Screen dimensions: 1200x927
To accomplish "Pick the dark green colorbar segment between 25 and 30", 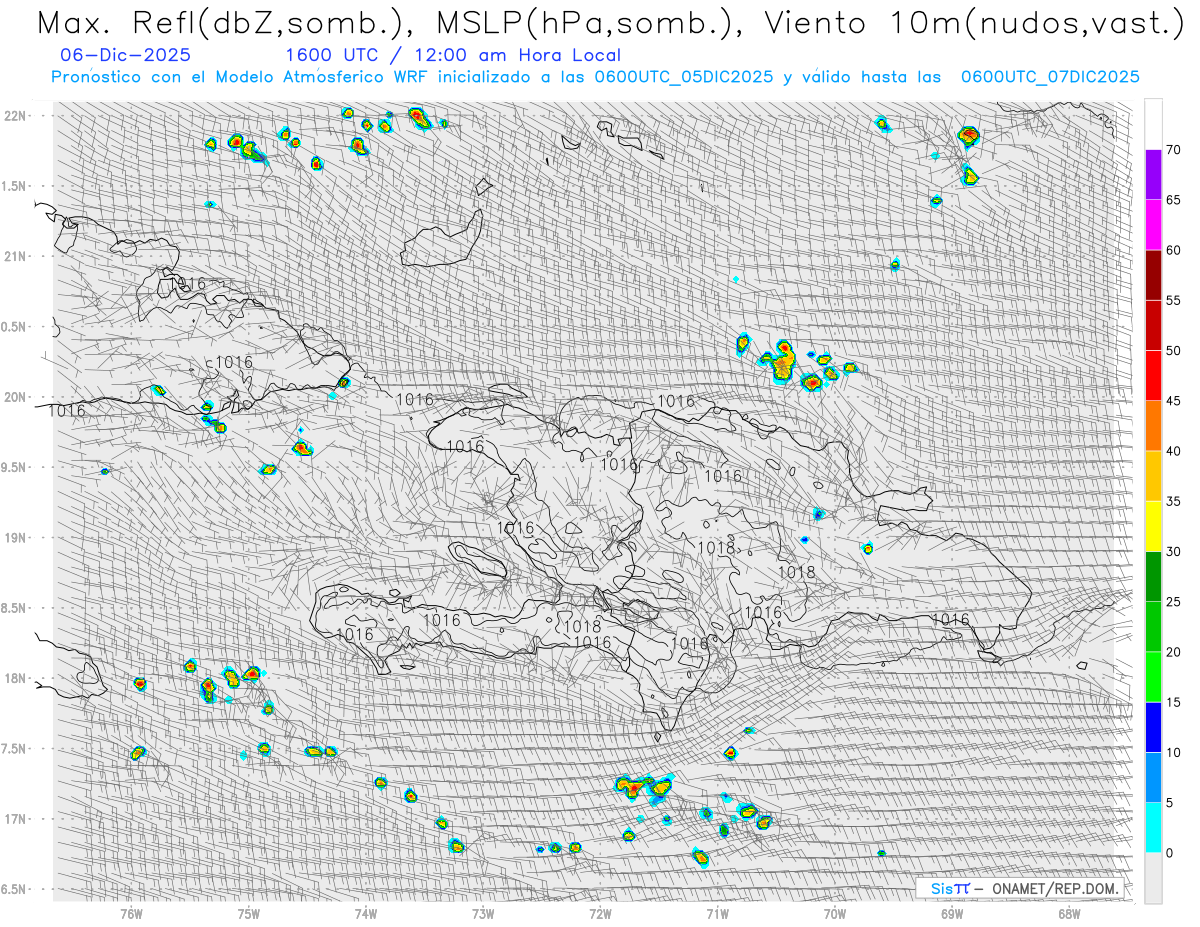I will (1153, 576).
